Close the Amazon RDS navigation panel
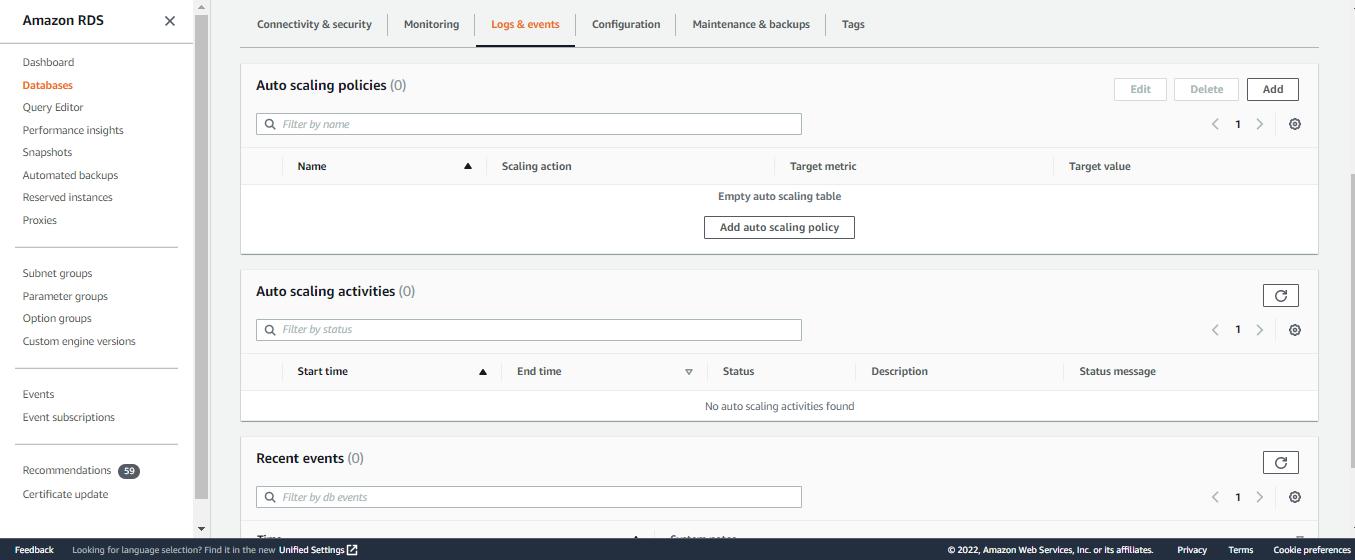Image resolution: width=1355 pixels, height=560 pixels. pos(169,21)
